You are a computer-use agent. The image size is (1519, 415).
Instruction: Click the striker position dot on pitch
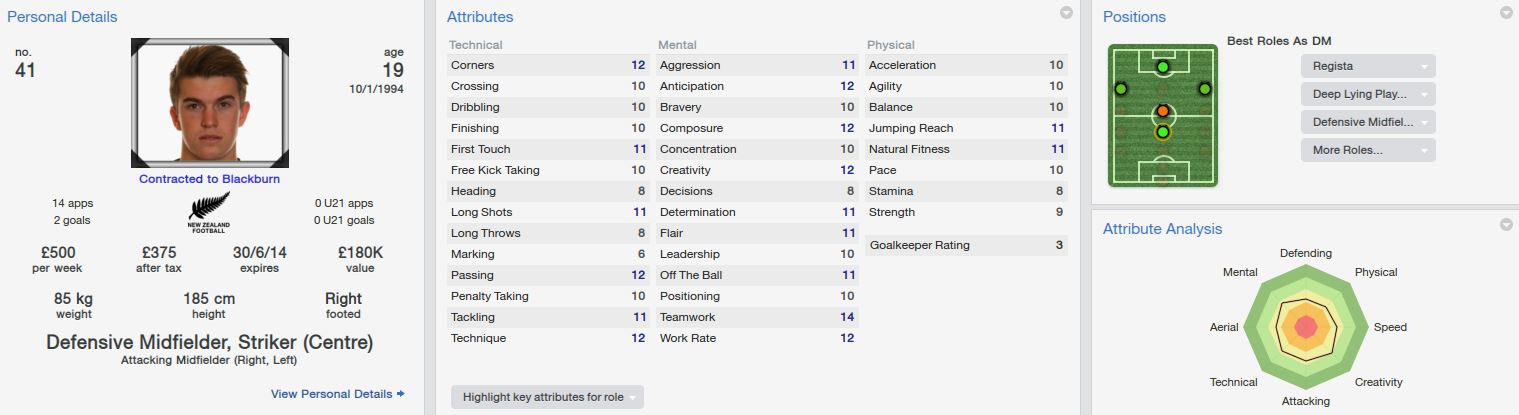click(x=1162, y=67)
